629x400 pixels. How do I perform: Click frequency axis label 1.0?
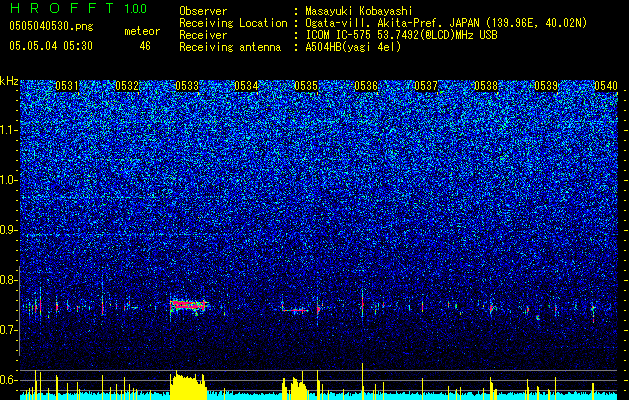[9, 181]
